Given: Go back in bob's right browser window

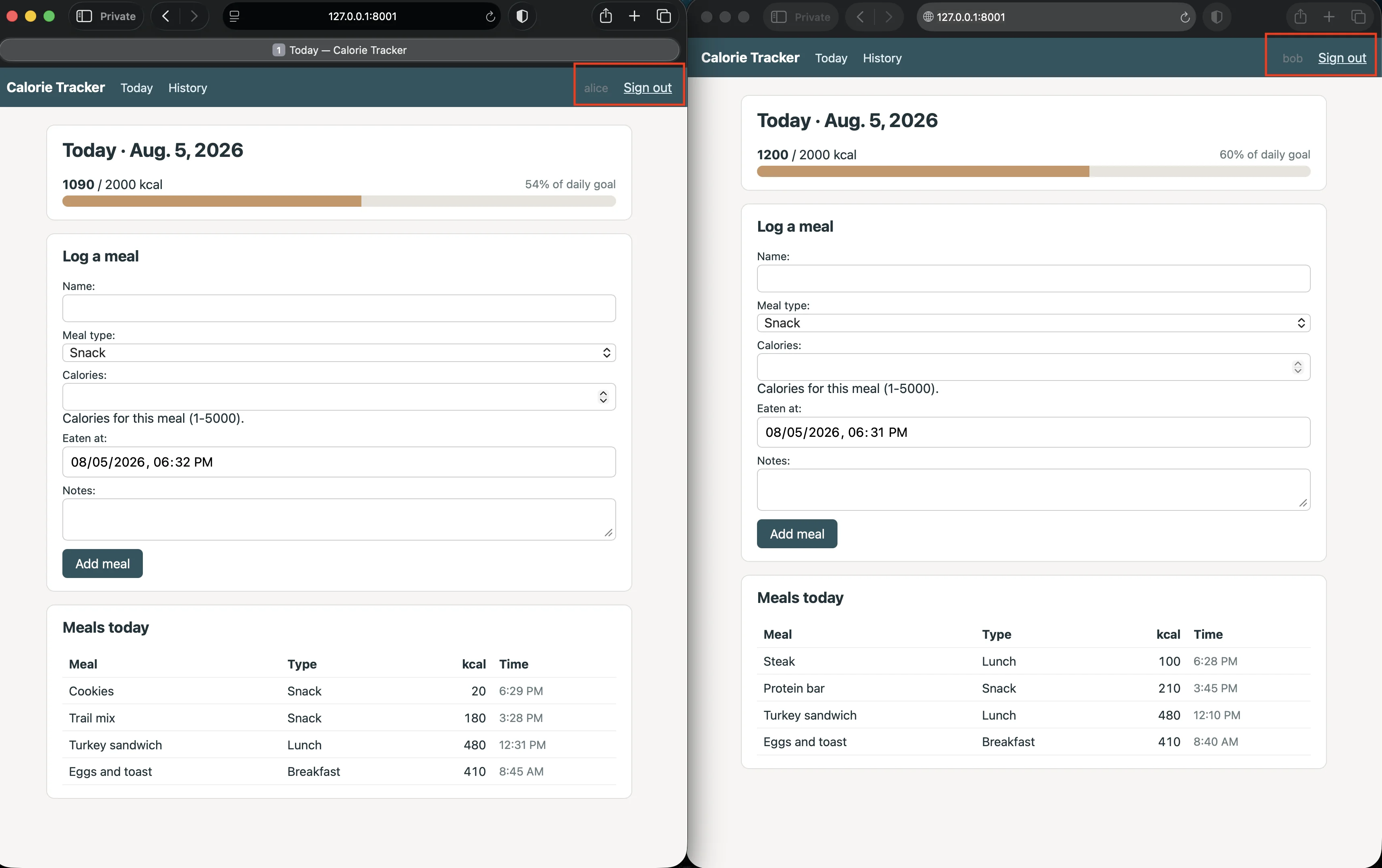Looking at the screenshot, I should [x=860, y=16].
